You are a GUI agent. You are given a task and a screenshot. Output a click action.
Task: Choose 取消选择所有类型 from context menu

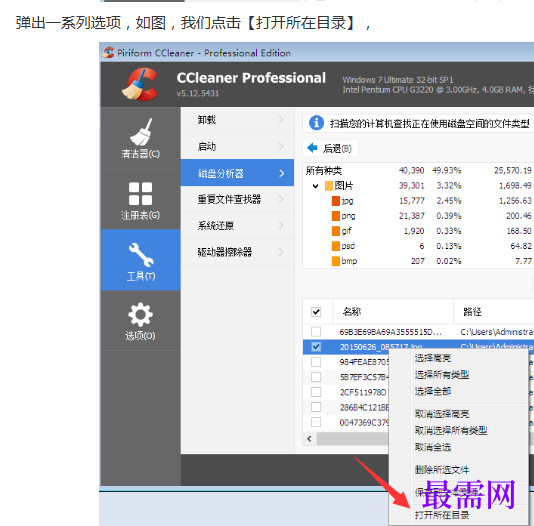(451, 430)
